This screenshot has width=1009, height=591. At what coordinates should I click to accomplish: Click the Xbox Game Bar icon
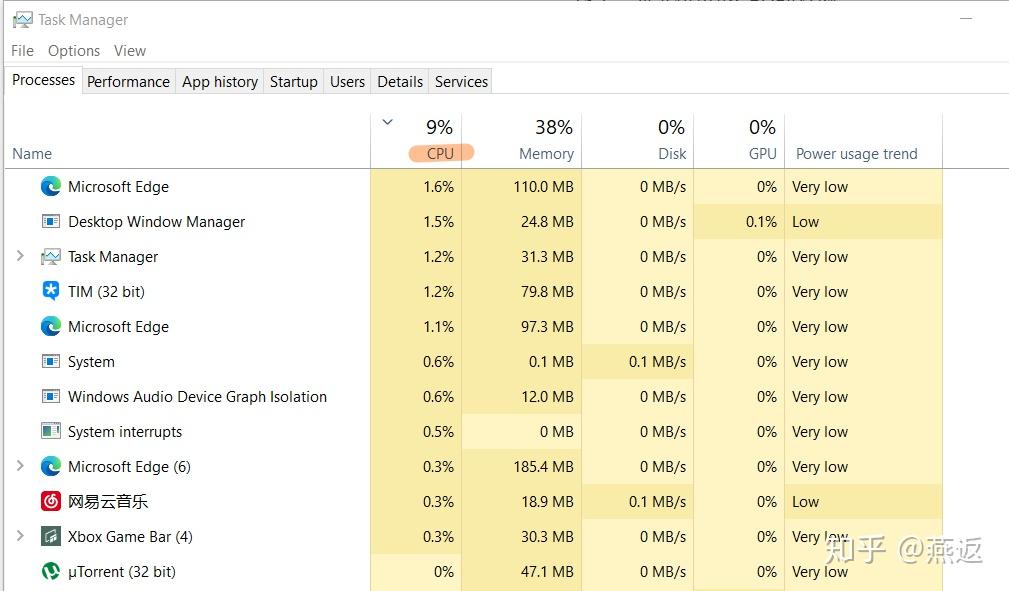coord(51,536)
